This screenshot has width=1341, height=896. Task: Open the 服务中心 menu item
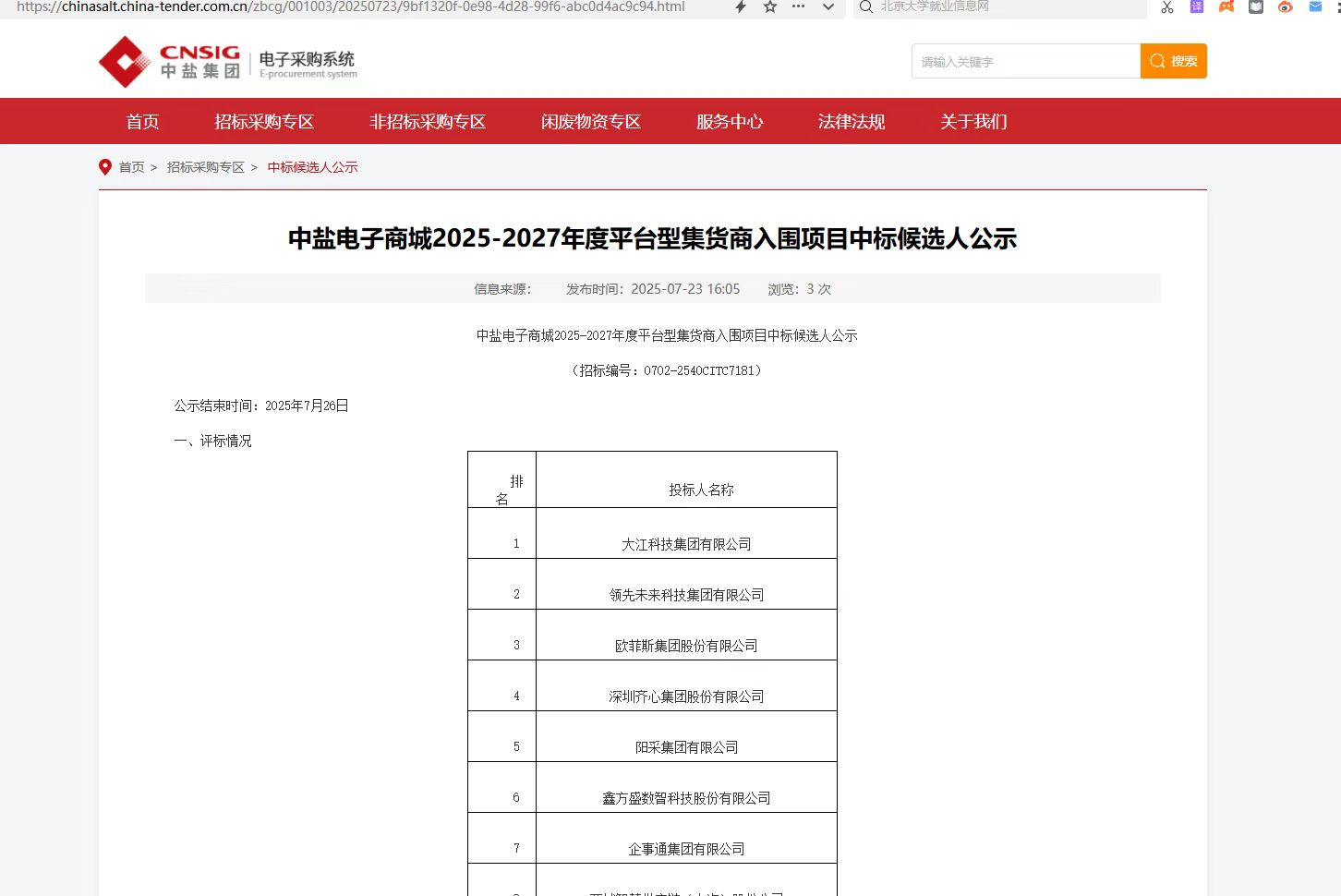[730, 121]
